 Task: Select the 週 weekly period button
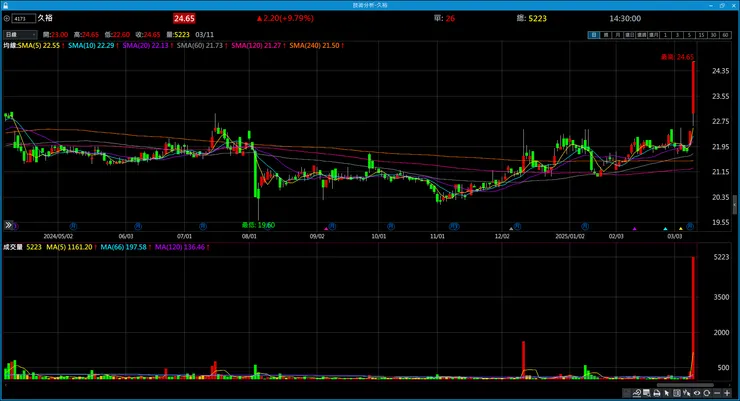click(605, 35)
